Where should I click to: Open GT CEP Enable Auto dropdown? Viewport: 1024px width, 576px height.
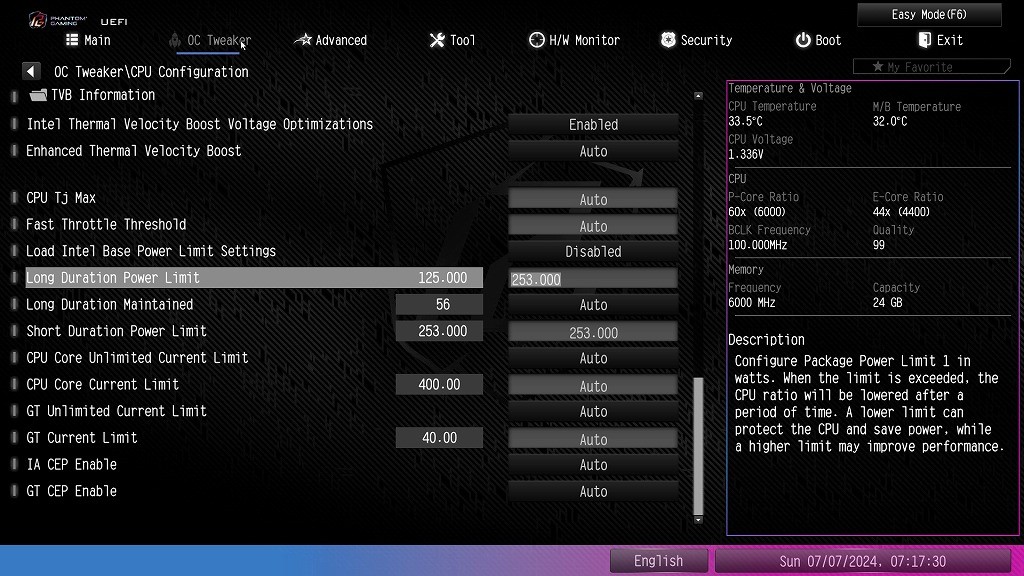[593, 492]
